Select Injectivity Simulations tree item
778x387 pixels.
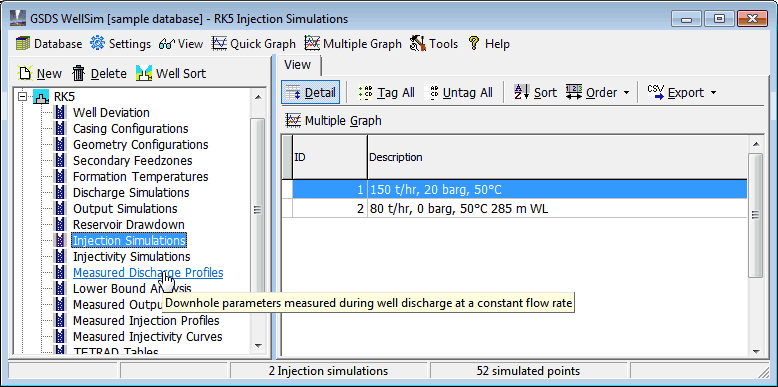[x=131, y=257]
